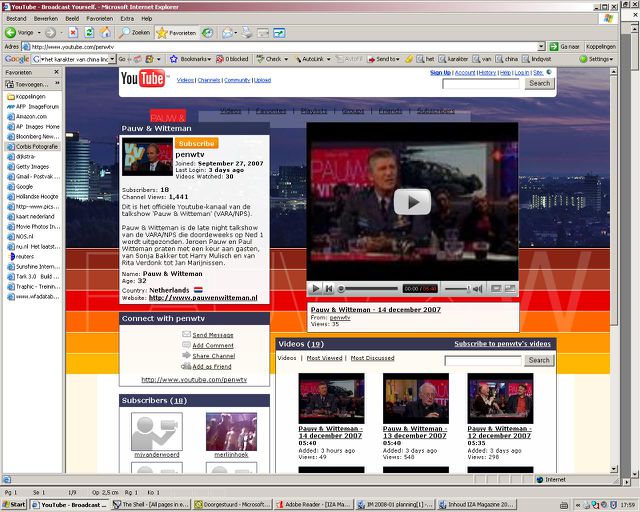Click Add as Friend link
Viewport: 640px width, 512px height.
(211, 367)
